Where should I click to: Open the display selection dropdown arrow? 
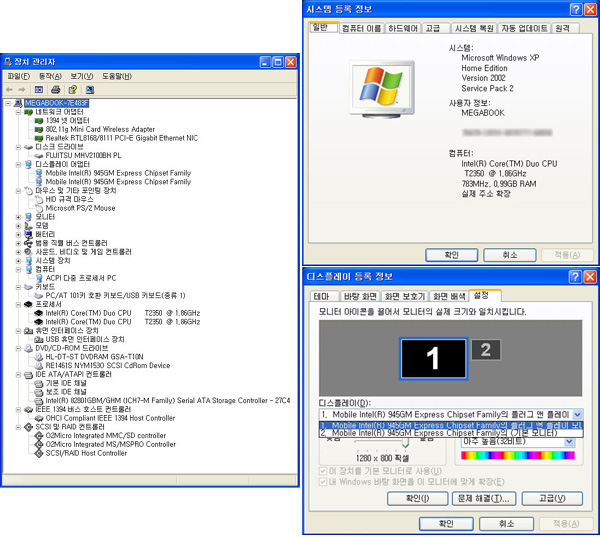(577, 415)
